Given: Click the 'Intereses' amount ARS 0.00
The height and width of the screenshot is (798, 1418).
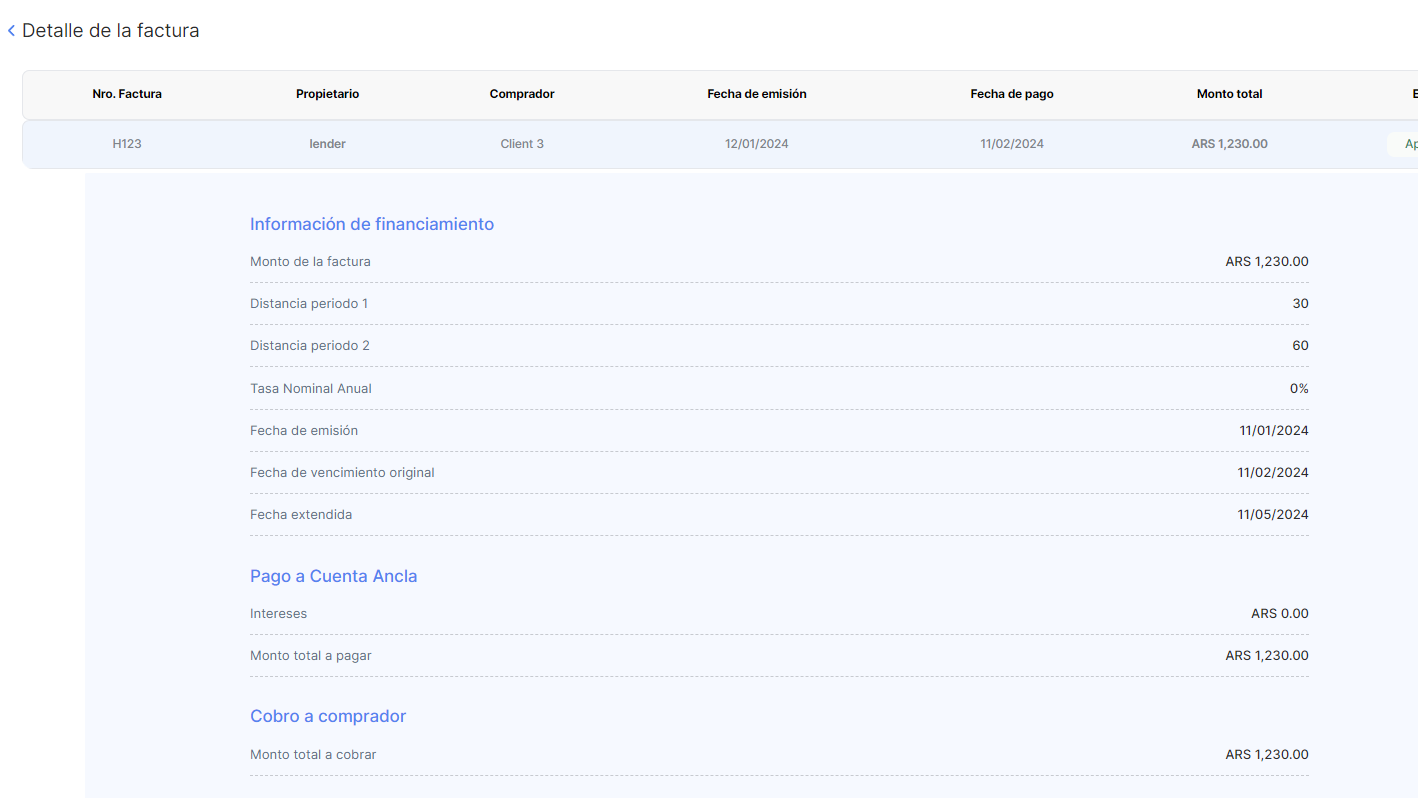Looking at the screenshot, I should pyautogui.click(x=1279, y=614).
